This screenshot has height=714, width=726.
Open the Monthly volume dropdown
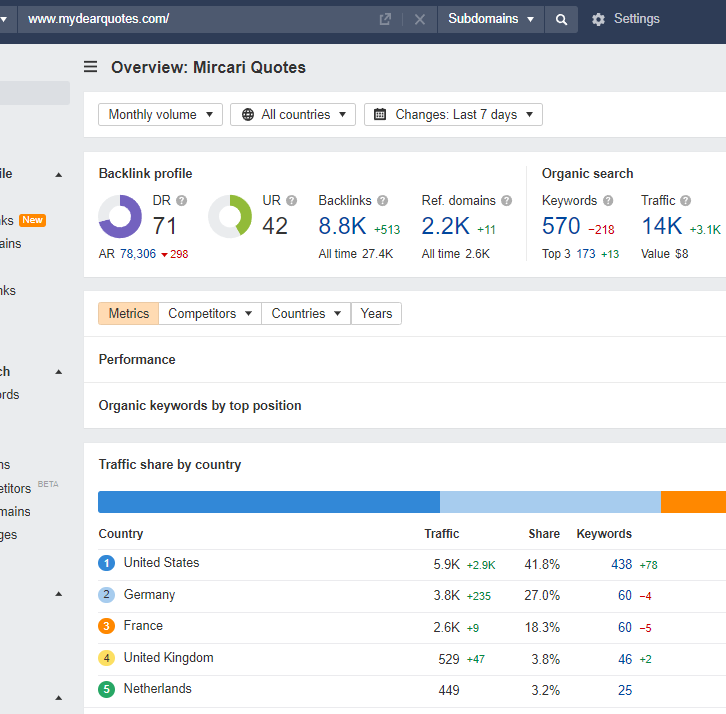pyautogui.click(x=160, y=114)
